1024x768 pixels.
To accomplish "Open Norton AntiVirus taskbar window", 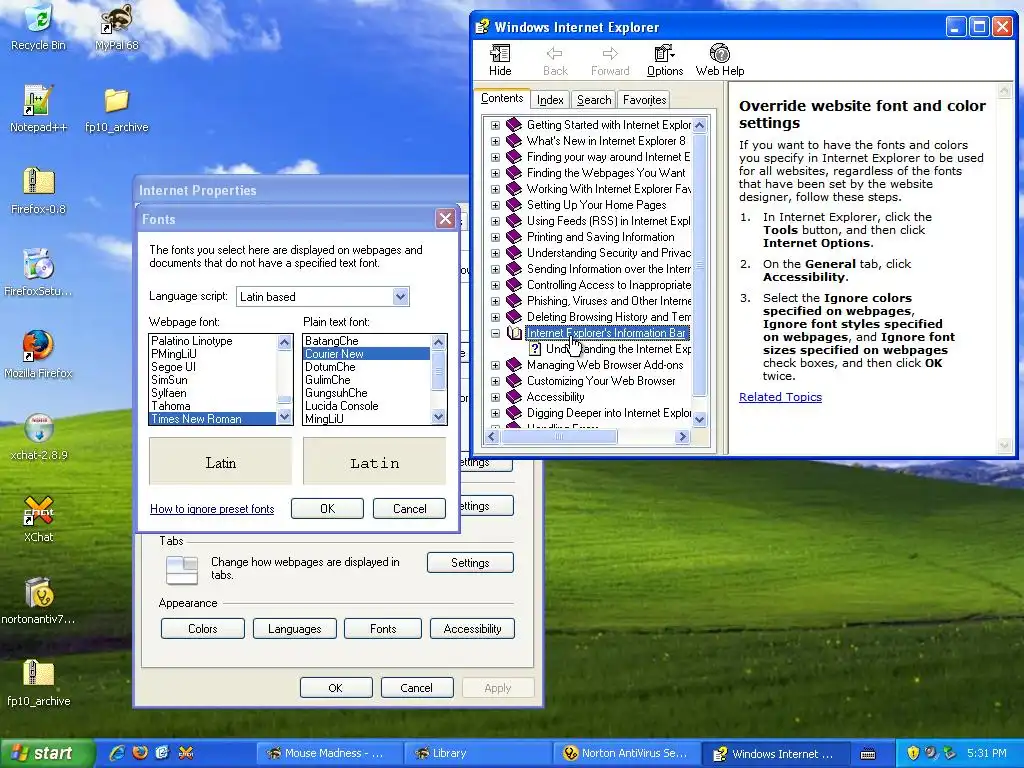I will (627, 754).
